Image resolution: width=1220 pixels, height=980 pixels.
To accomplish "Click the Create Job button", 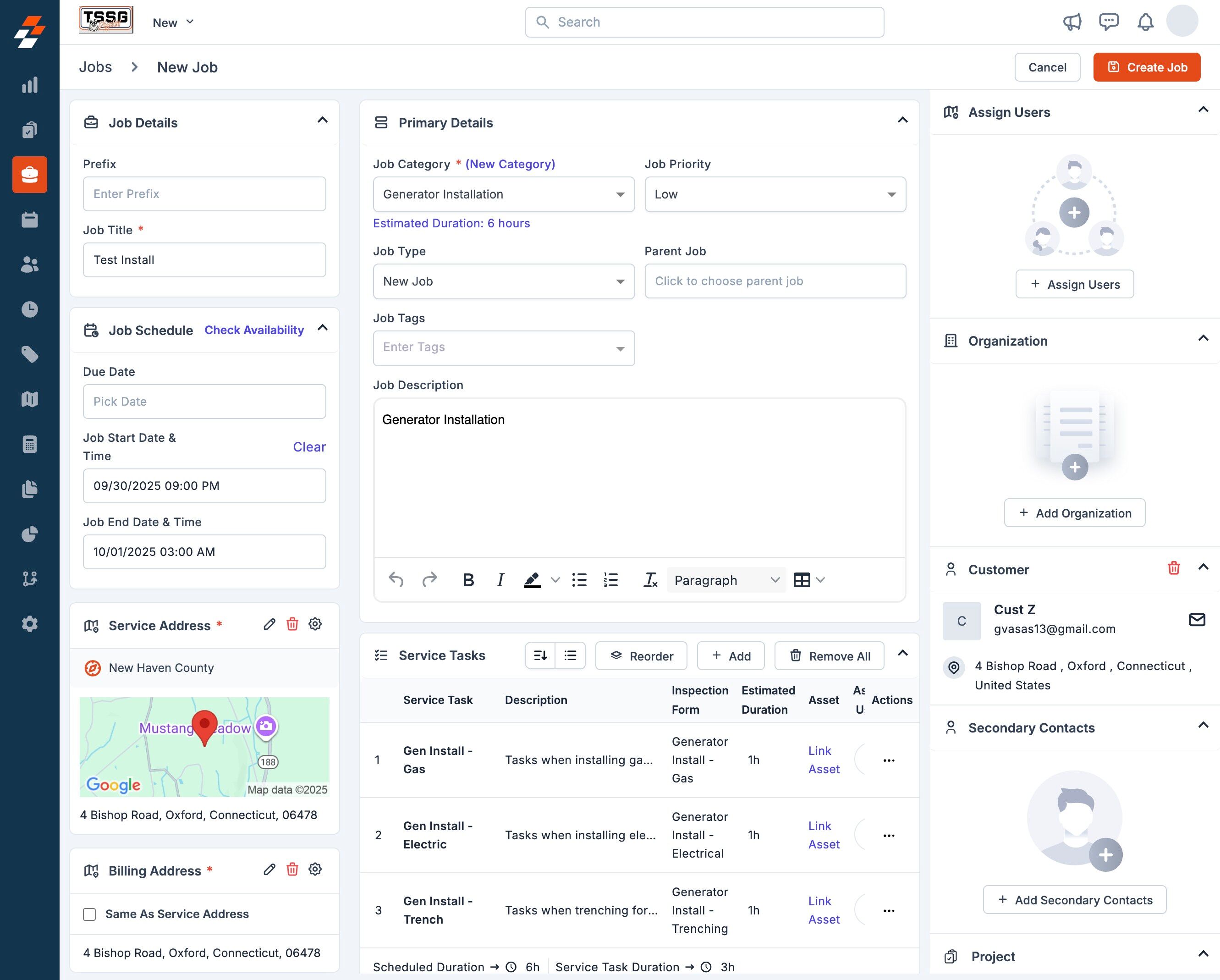I will [1146, 67].
